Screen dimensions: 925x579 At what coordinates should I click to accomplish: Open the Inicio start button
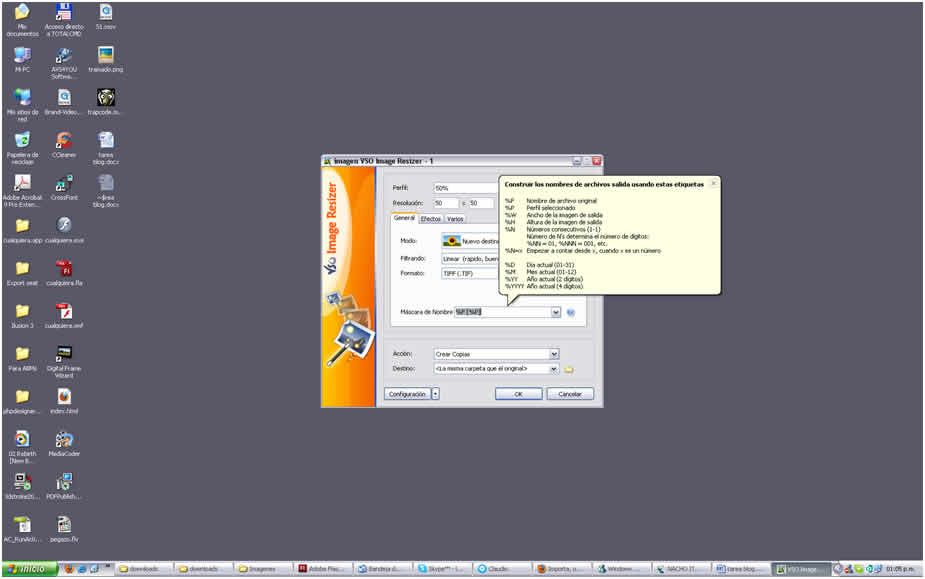pyautogui.click(x=29, y=569)
